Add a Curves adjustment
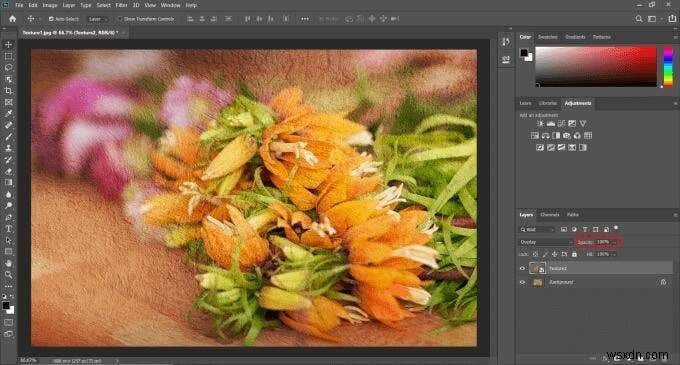680x365 pixels. coord(562,124)
